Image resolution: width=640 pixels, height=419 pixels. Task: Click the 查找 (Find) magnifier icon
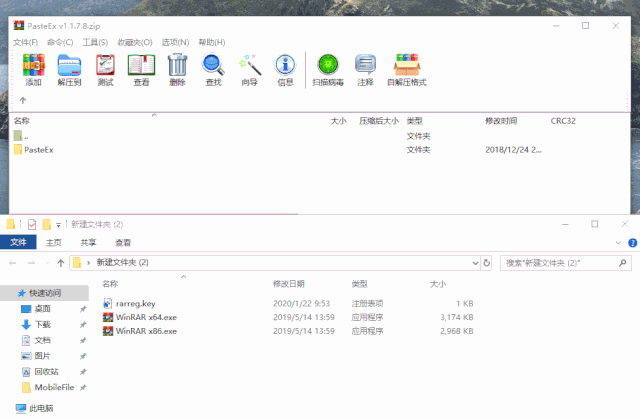tap(213, 68)
